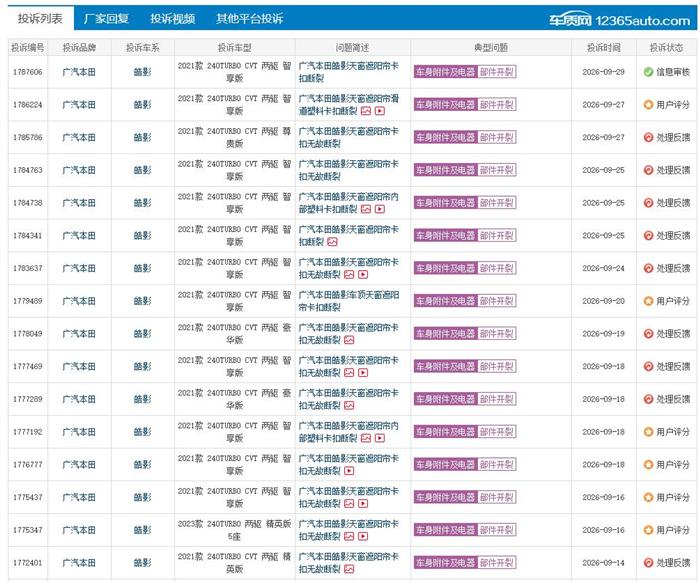Switch to the 投诉视频 tab

[172, 19]
